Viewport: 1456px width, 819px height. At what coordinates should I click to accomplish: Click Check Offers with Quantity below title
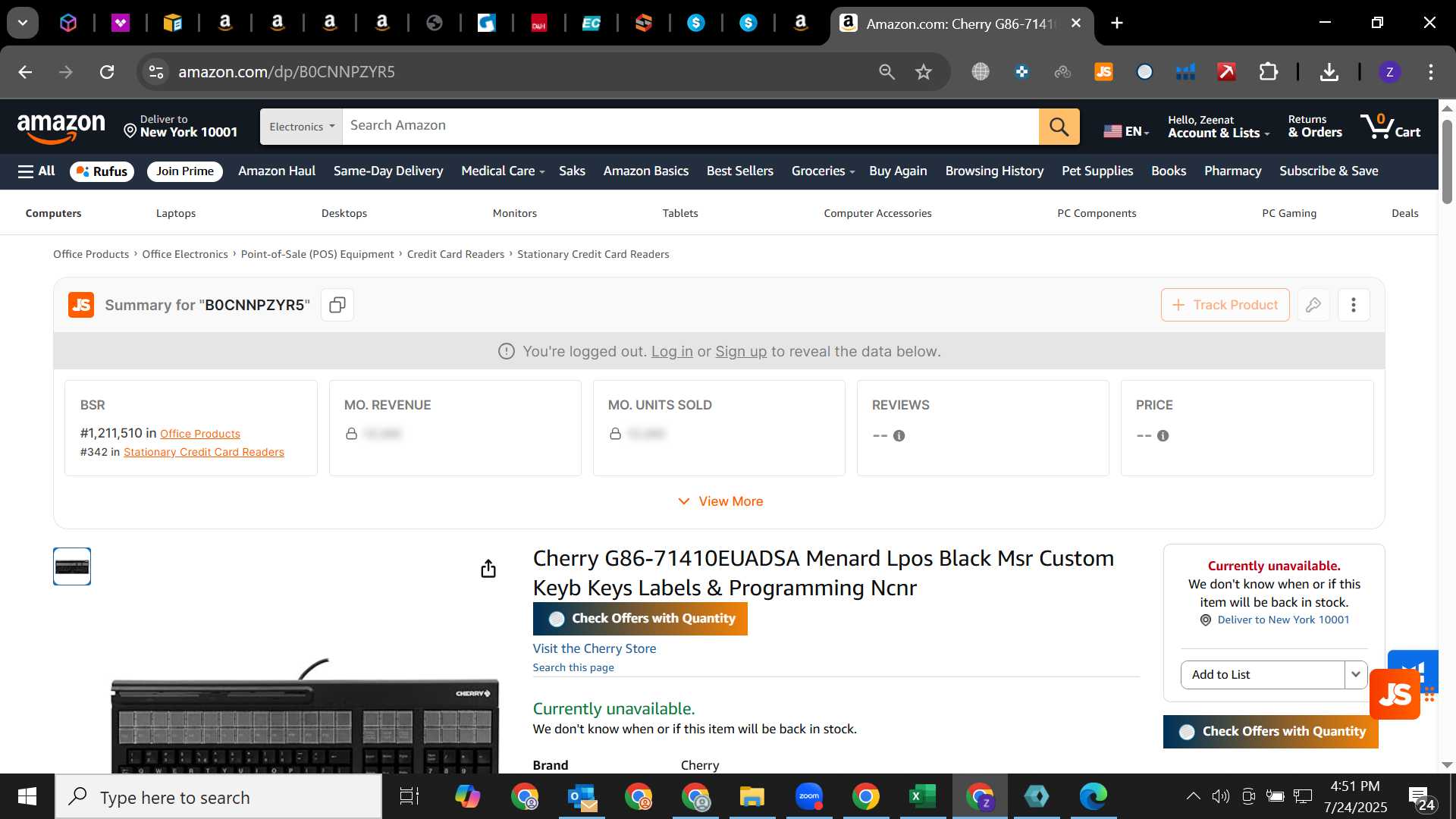pyautogui.click(x=640, y=619)
